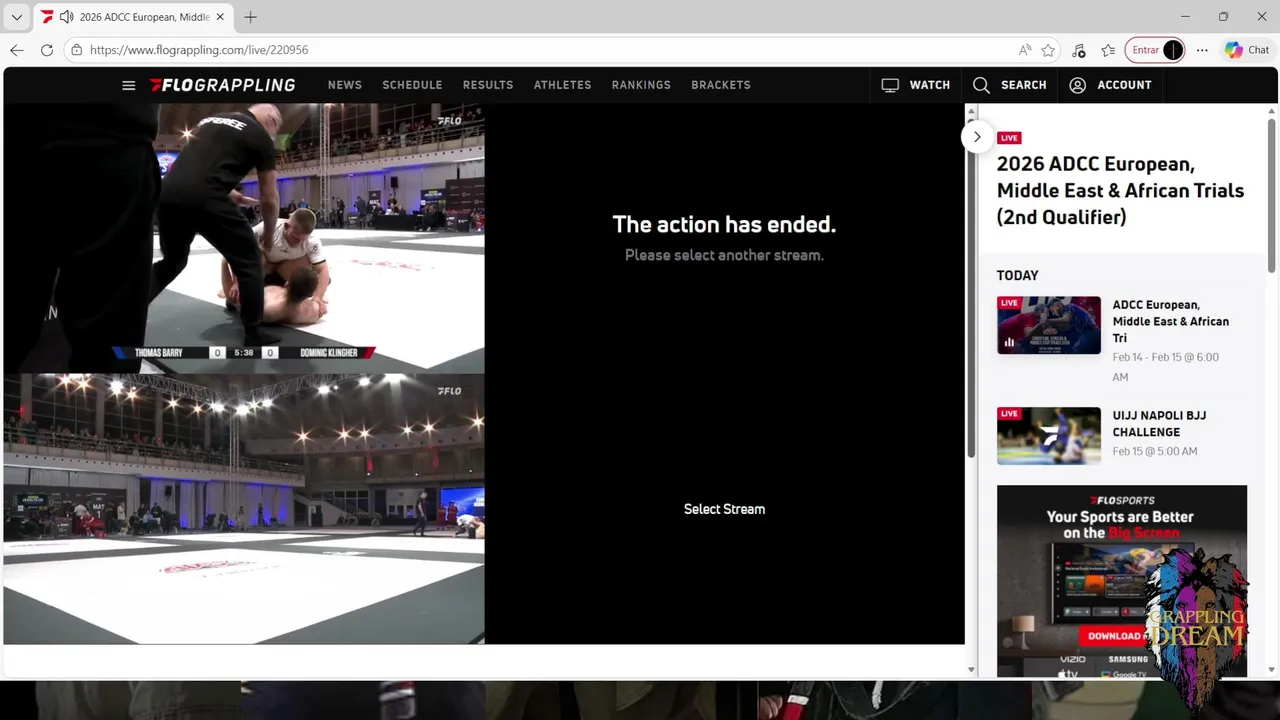Click the player area vertical scrollbar
Viewport: 1280px width, 720px height.
pyautogui.click(x=970, y=290)
